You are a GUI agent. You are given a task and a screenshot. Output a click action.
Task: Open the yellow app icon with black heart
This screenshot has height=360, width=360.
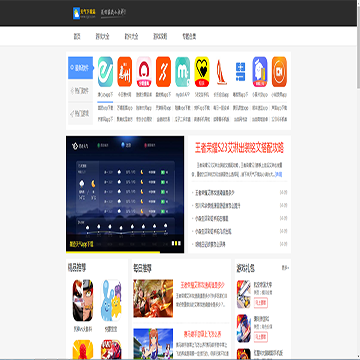pos(202,72)
